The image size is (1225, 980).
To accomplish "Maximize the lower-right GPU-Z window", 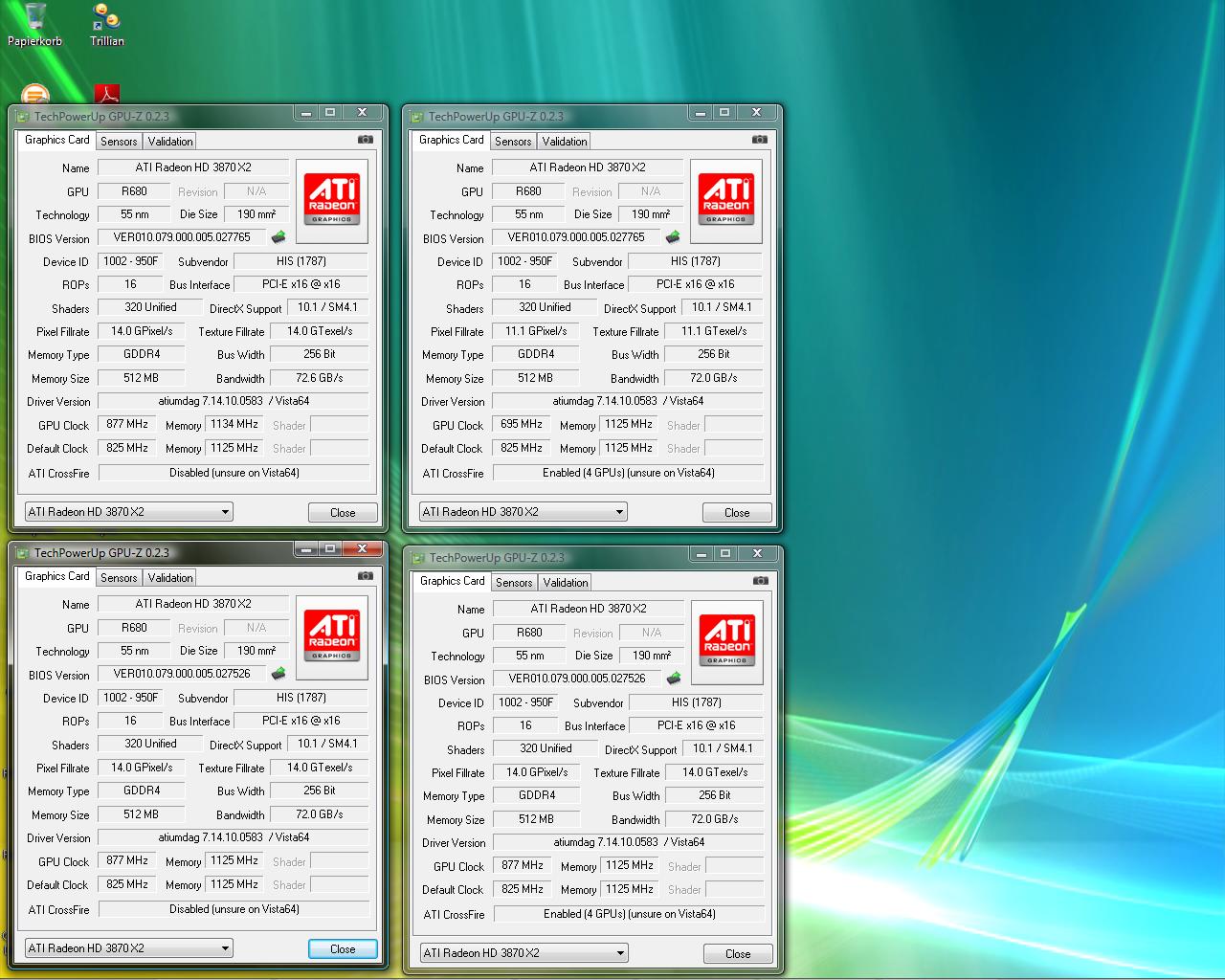I will coord(725,554).
